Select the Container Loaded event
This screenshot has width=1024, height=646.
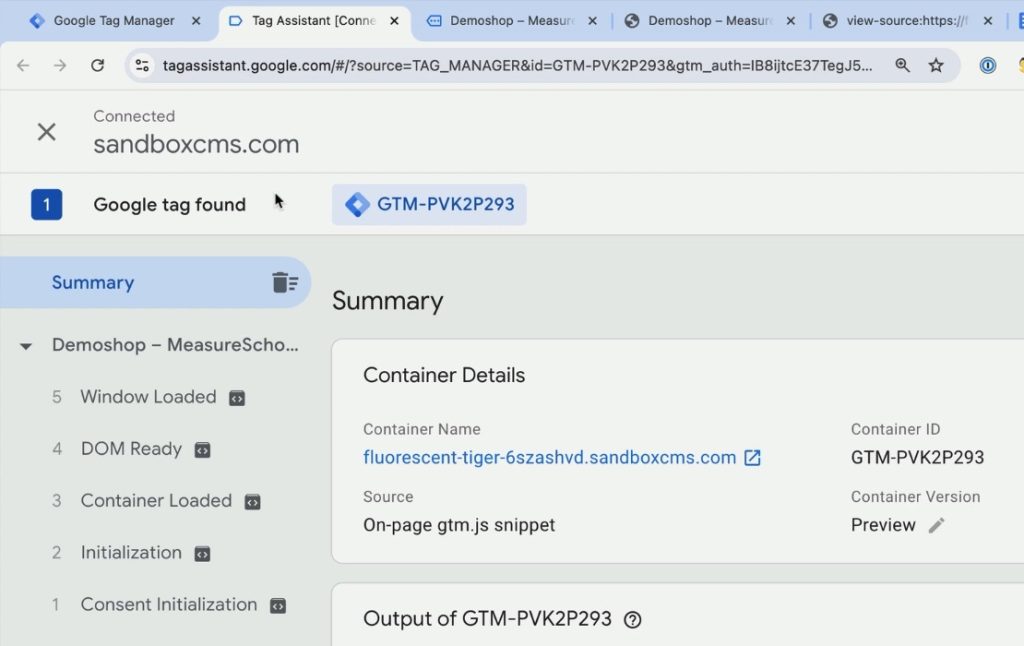[156, 500]
